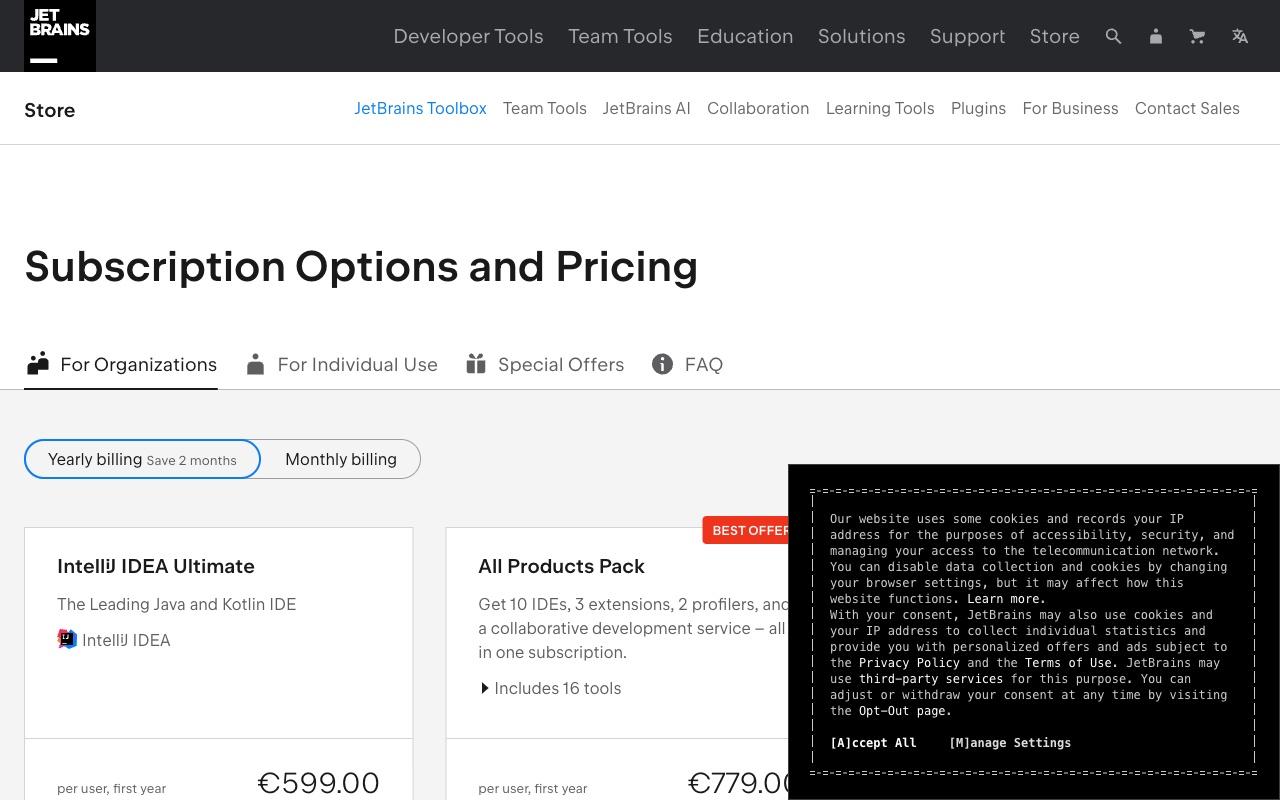Select Monthly billing option
1280x800 pixels.
pos(341,459)
